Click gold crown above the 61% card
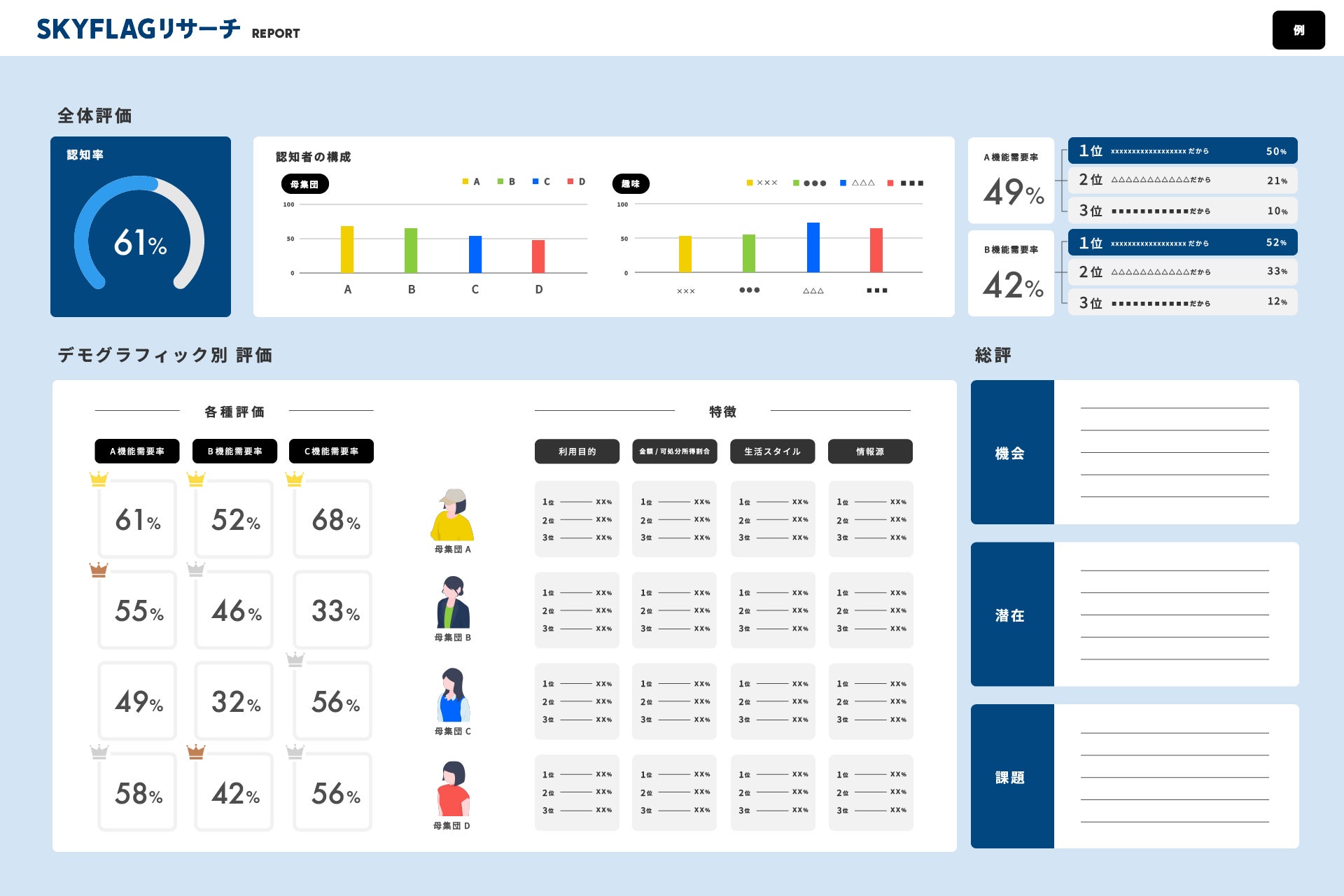The image size is (1344, 896). [x=99, y=479]
